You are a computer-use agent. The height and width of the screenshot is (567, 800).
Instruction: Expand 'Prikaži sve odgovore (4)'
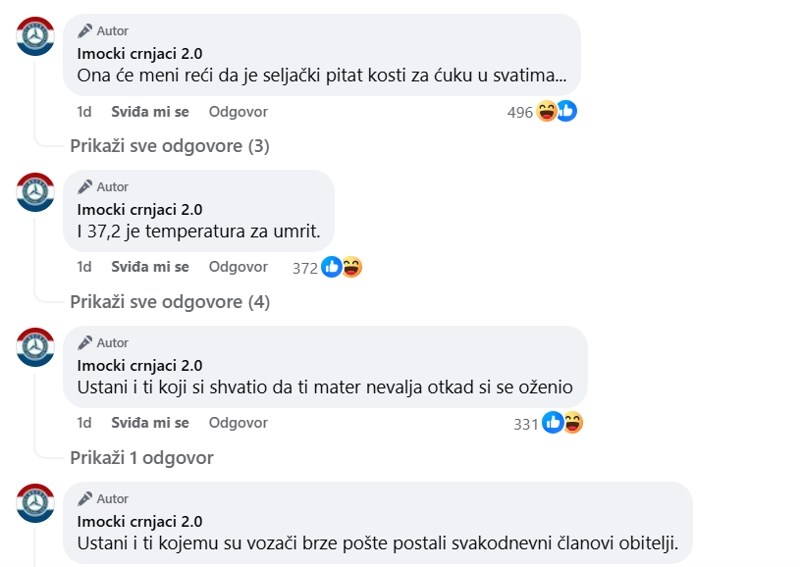click(x=170, y=302)
